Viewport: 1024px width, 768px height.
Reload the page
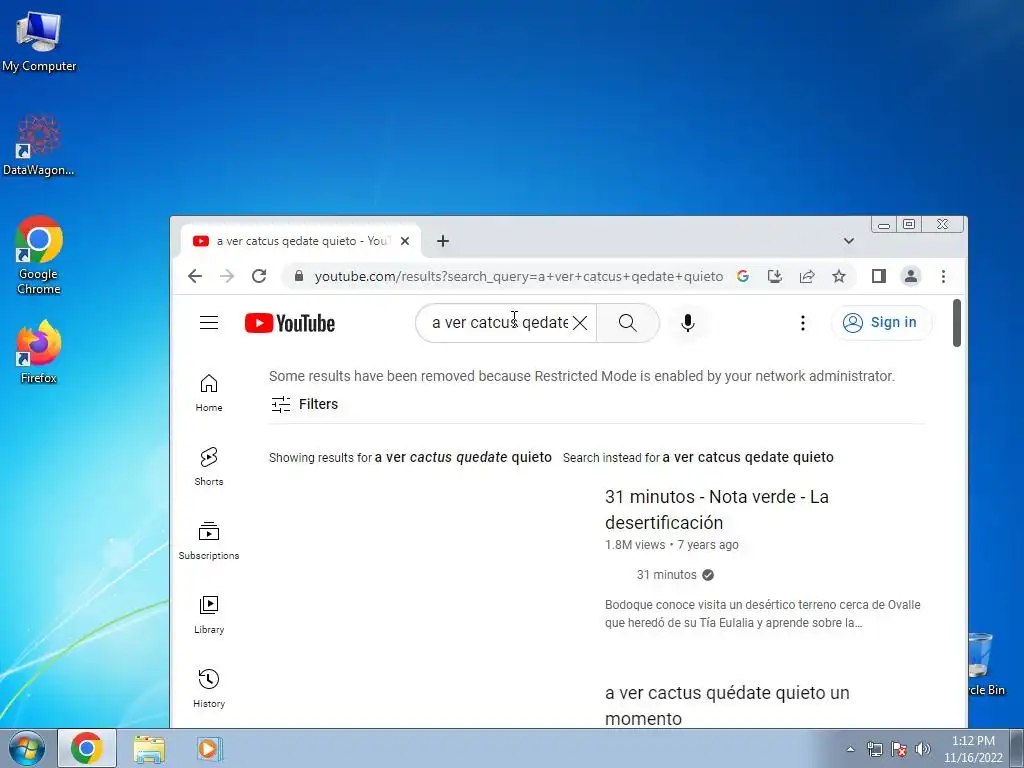[259, 276]
